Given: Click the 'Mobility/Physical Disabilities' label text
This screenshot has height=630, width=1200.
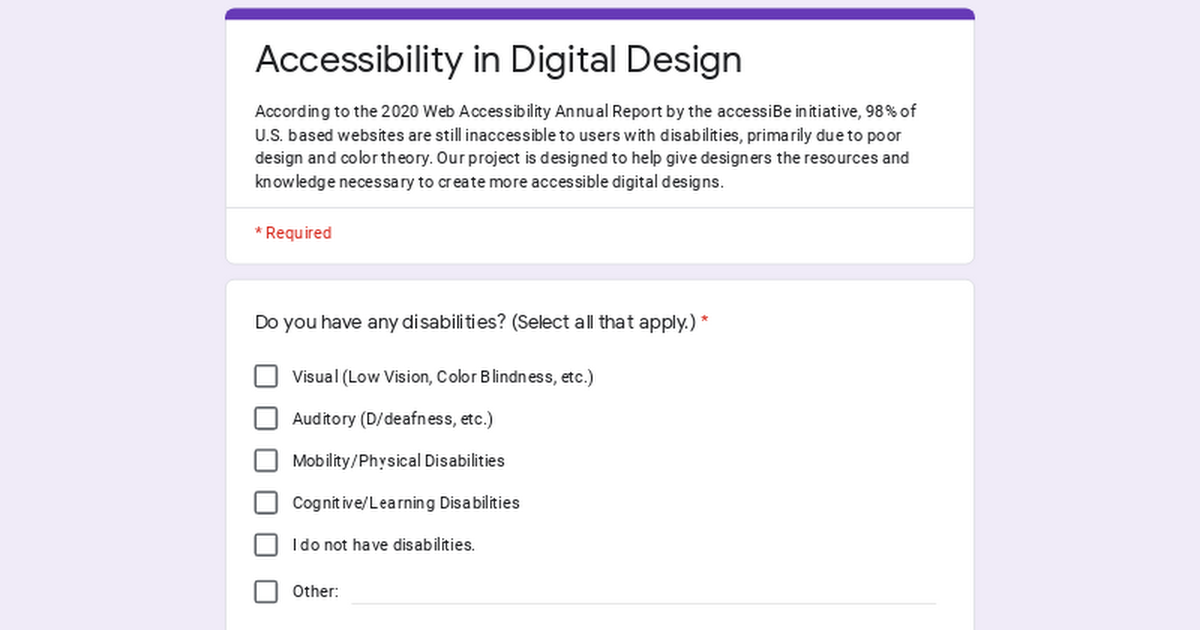Looking at the screenshot, I should click(x=399, y=461).
